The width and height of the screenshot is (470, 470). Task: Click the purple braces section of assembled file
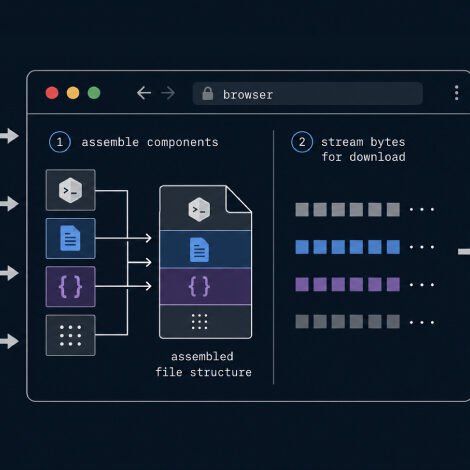coord(205,286)
